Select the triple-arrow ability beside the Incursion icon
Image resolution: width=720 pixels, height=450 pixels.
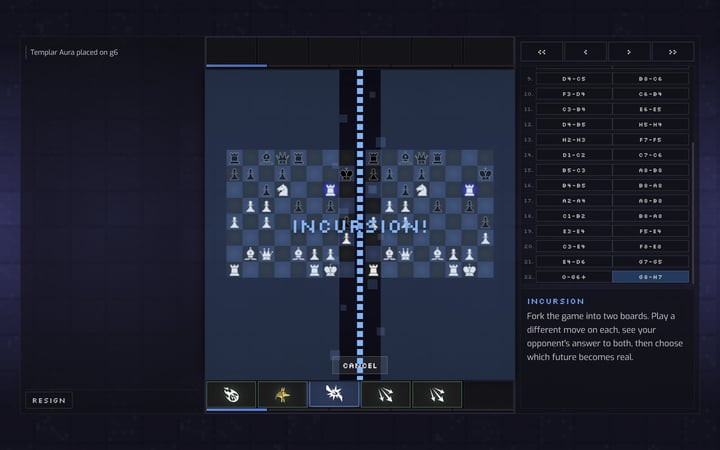pos(386,394)
